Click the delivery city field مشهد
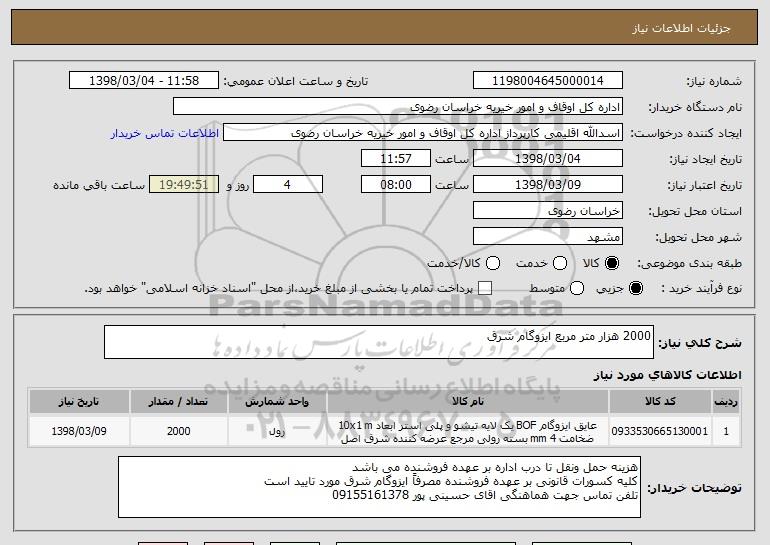This screenshot has width=770, height=545. point(548,237)
